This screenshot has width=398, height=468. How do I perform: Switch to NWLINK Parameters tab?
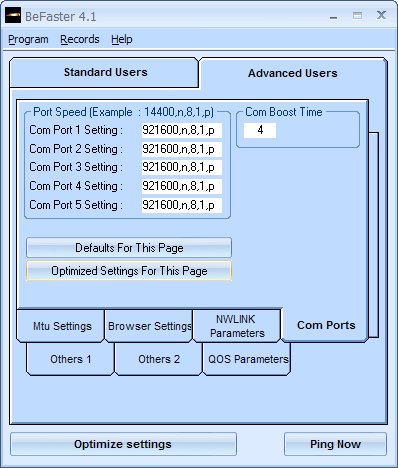(237, 326)
